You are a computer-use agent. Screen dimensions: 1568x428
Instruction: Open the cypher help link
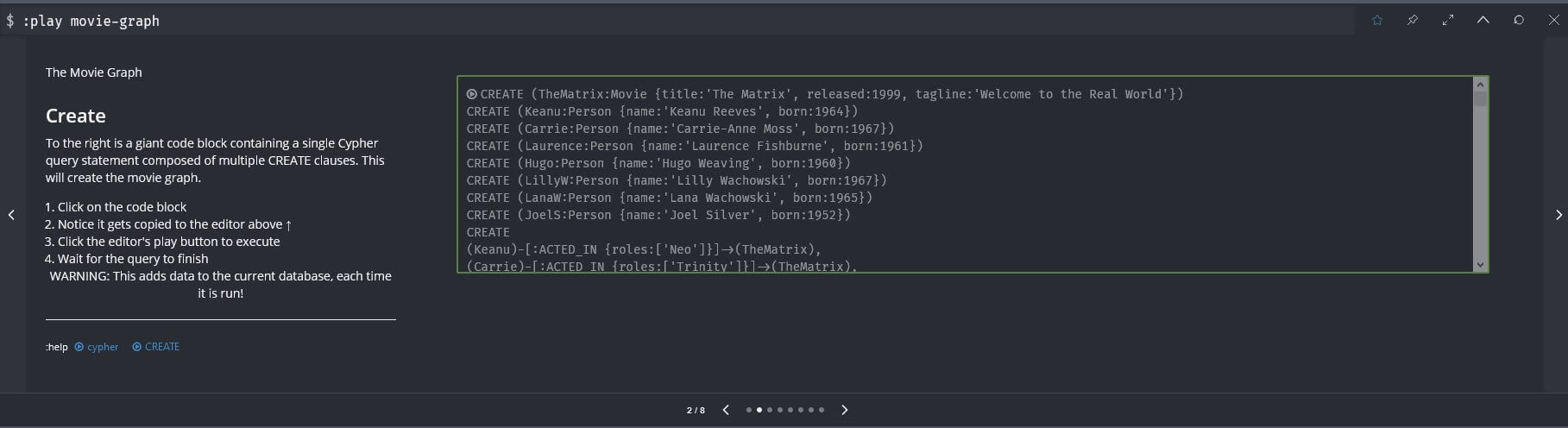point(97,347)
